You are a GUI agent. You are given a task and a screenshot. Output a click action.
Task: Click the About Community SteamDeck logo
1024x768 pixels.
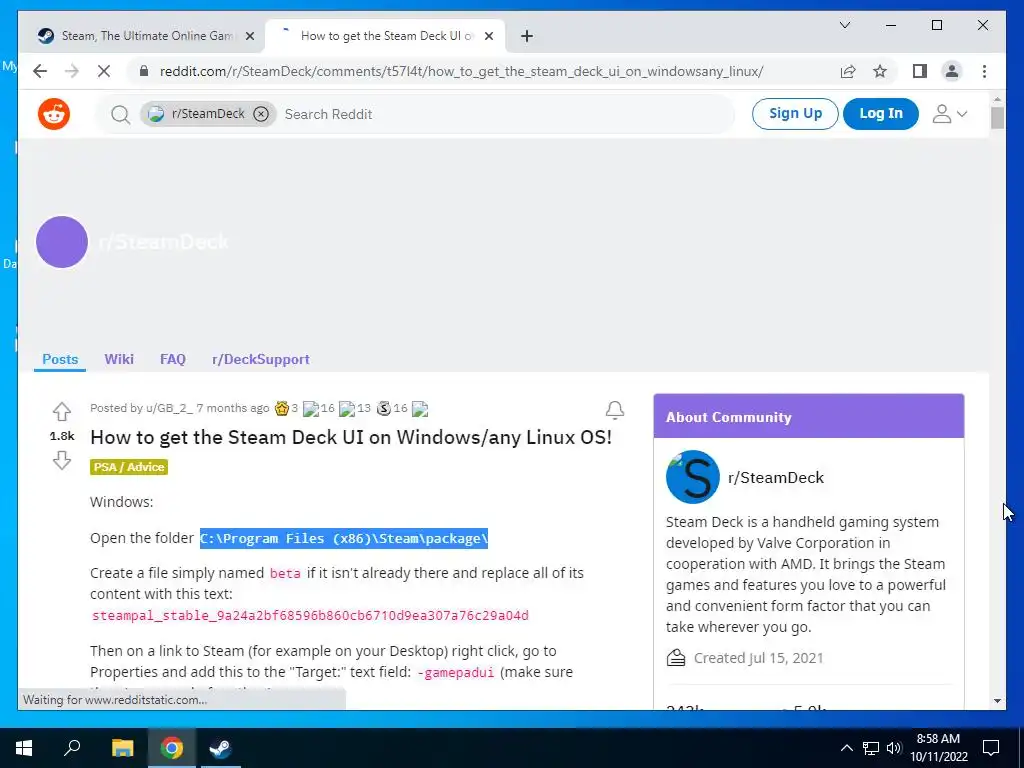pyautogui.click(x=692, y=477)
